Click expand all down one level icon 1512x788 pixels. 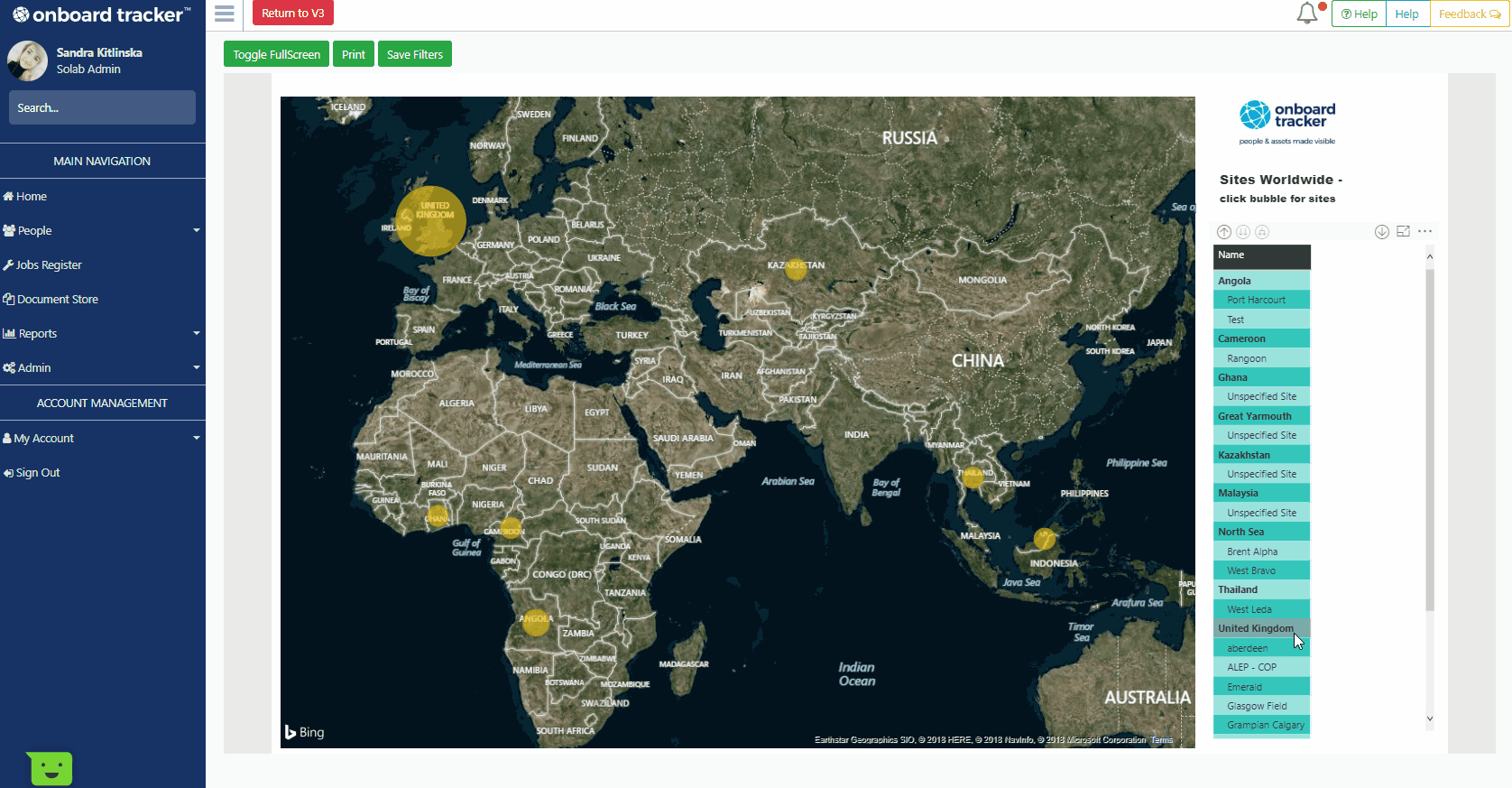(1262, 232)
